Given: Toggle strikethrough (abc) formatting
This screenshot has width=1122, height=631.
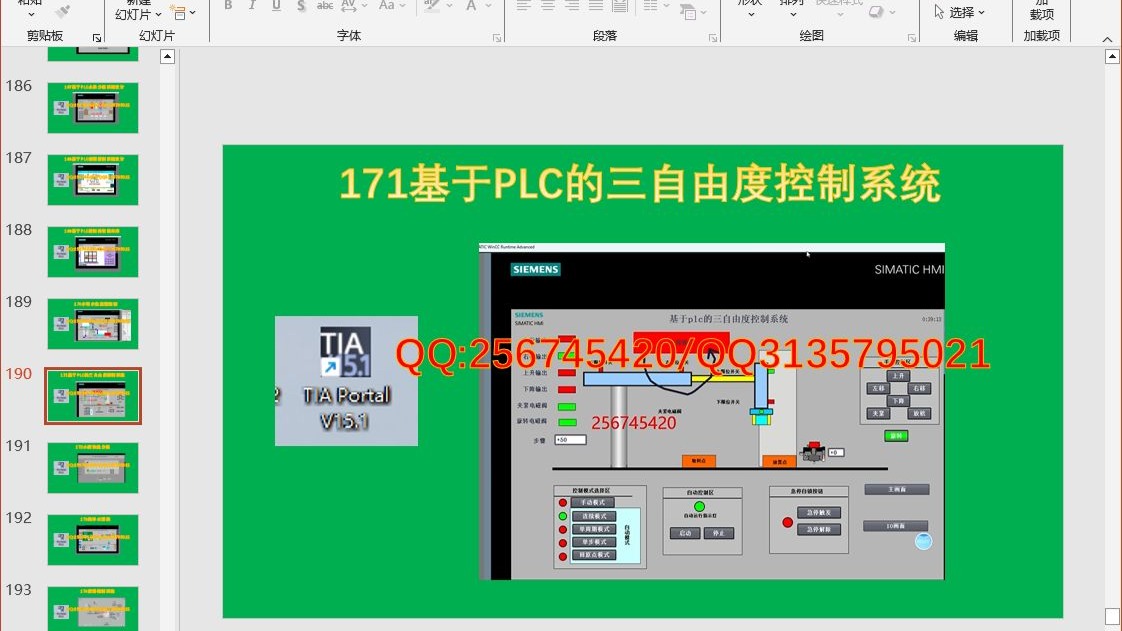Looking at the screenshot, I should tap(325, 6).
